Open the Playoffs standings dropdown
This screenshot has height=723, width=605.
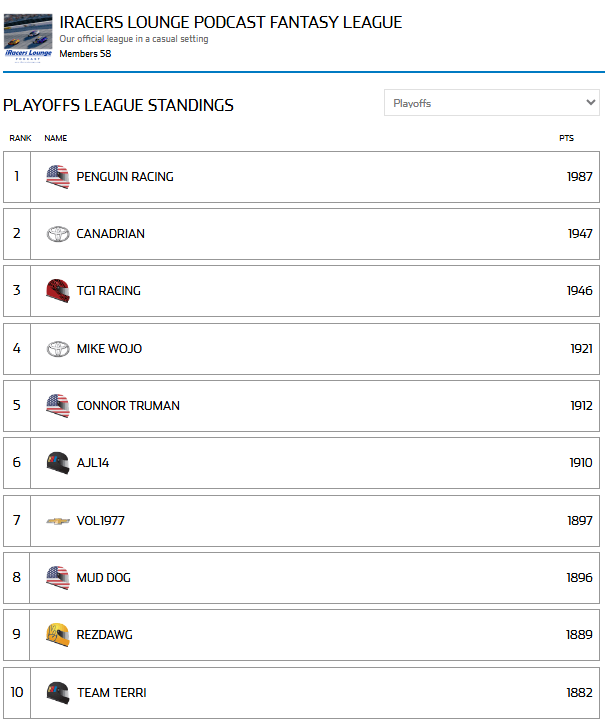(491, 103)
